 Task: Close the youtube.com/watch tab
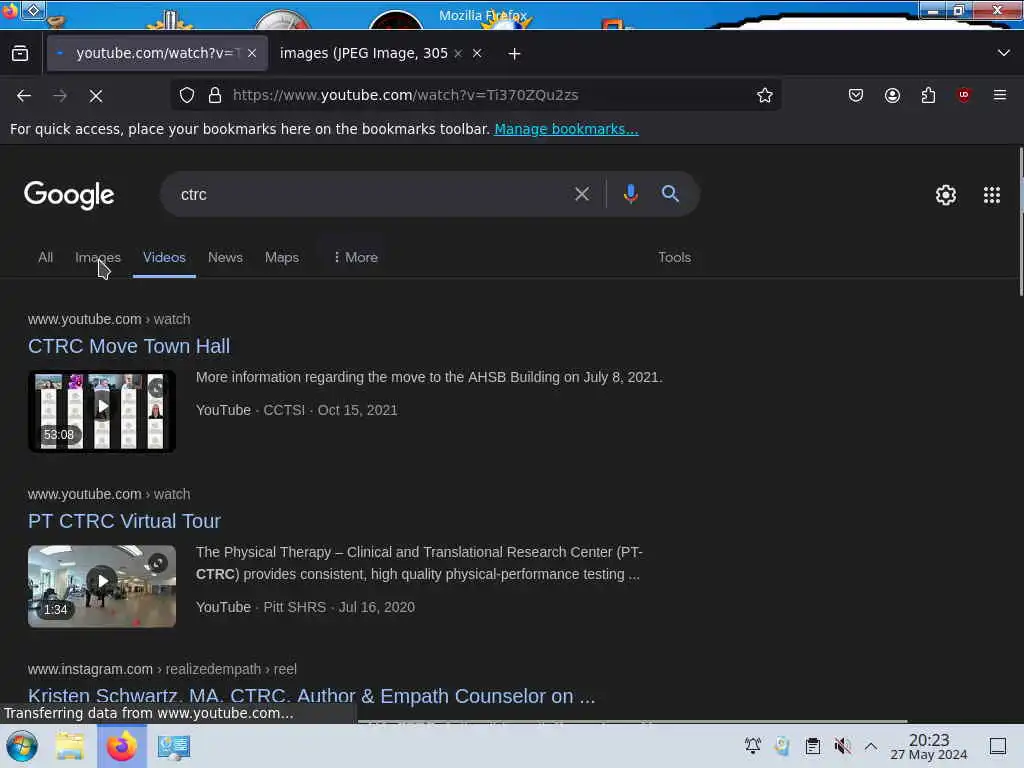[x=252, y=54]
